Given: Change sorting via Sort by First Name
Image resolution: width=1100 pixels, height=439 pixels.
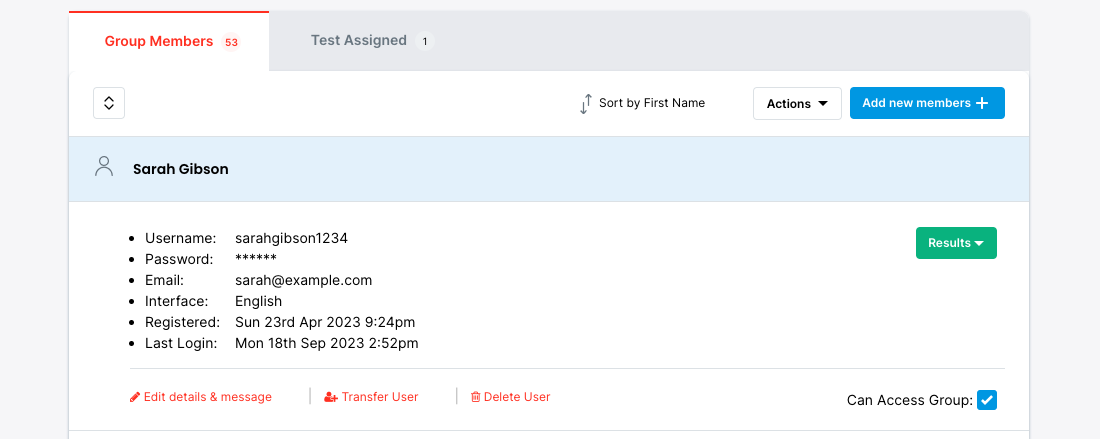Looking at the screenshot, I should point(651,103).
